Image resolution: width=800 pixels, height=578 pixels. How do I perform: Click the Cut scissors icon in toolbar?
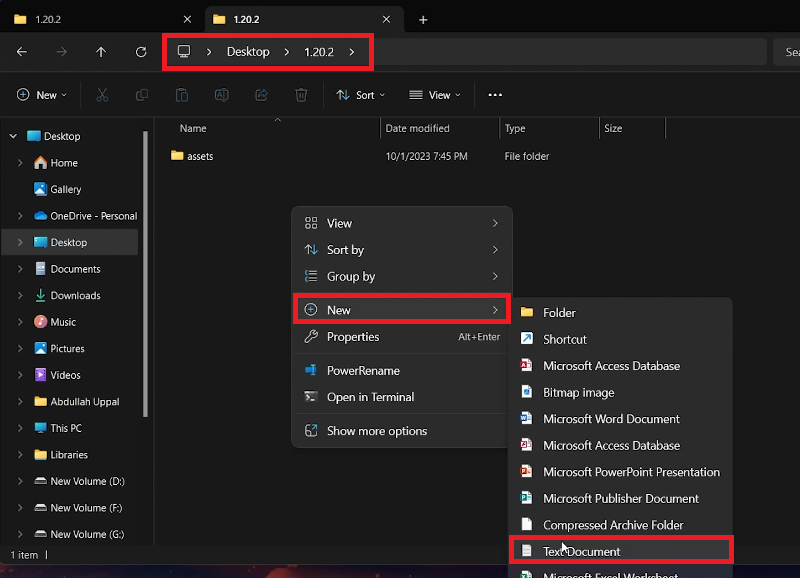pyautogui.click(x=102, y=95)
